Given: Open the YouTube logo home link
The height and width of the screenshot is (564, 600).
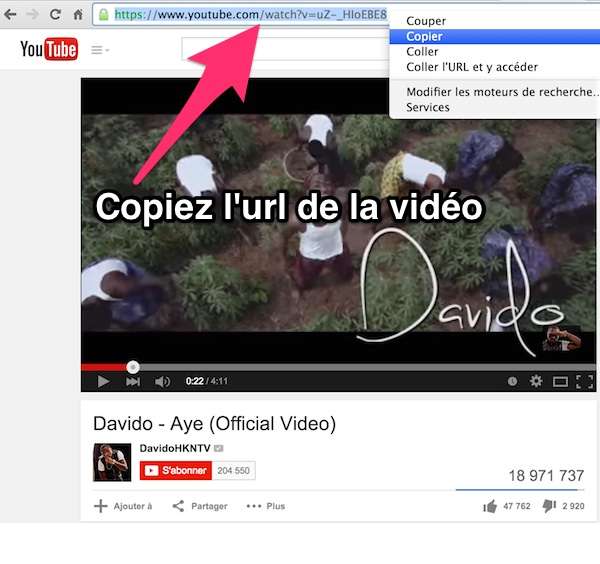Looking at the screenshot, I should click(x=49, y=49).
